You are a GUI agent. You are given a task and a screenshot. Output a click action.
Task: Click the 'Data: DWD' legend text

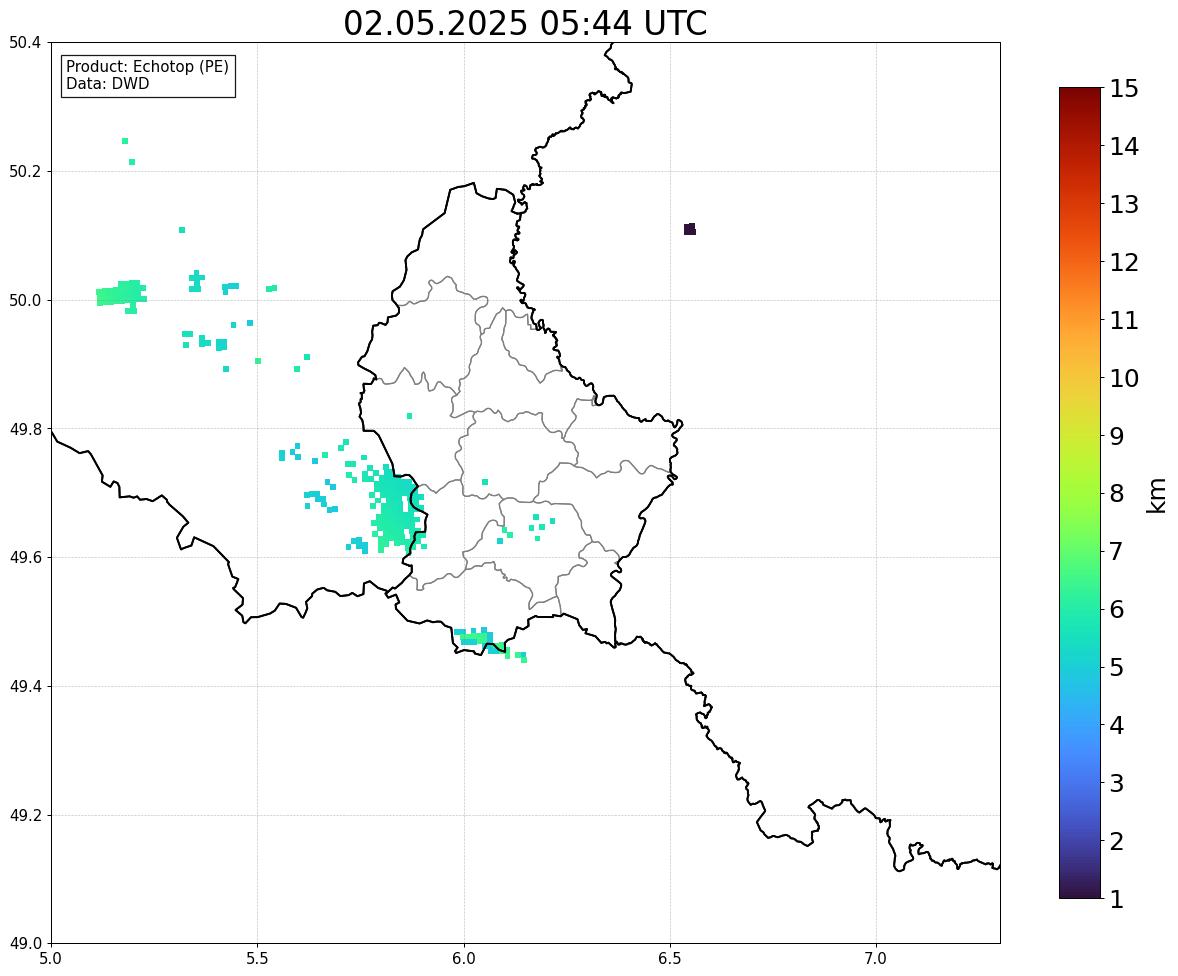click(x=107, y=83)
